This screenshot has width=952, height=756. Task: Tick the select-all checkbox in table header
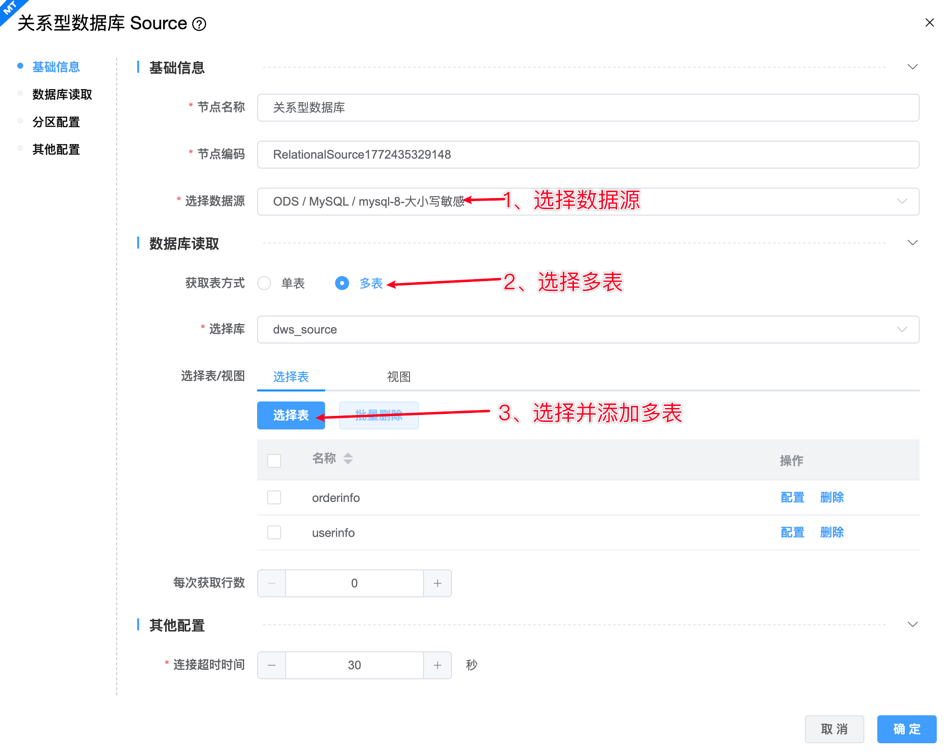coord(274,460)
